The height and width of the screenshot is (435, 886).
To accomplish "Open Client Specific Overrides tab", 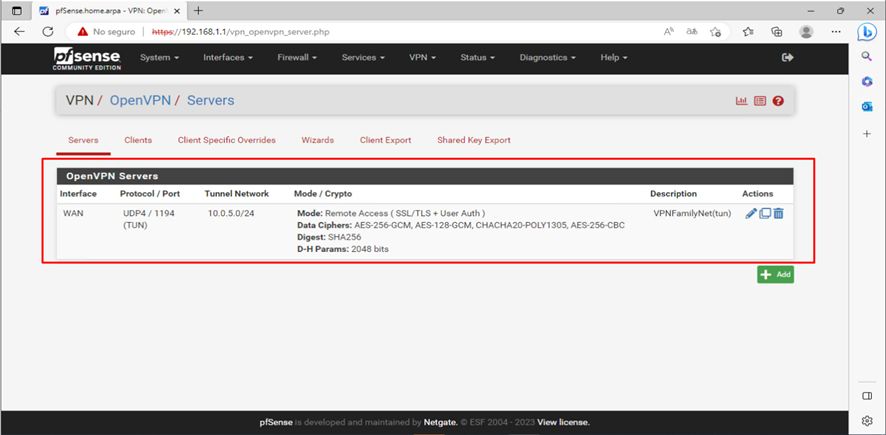I will (227, 140).
